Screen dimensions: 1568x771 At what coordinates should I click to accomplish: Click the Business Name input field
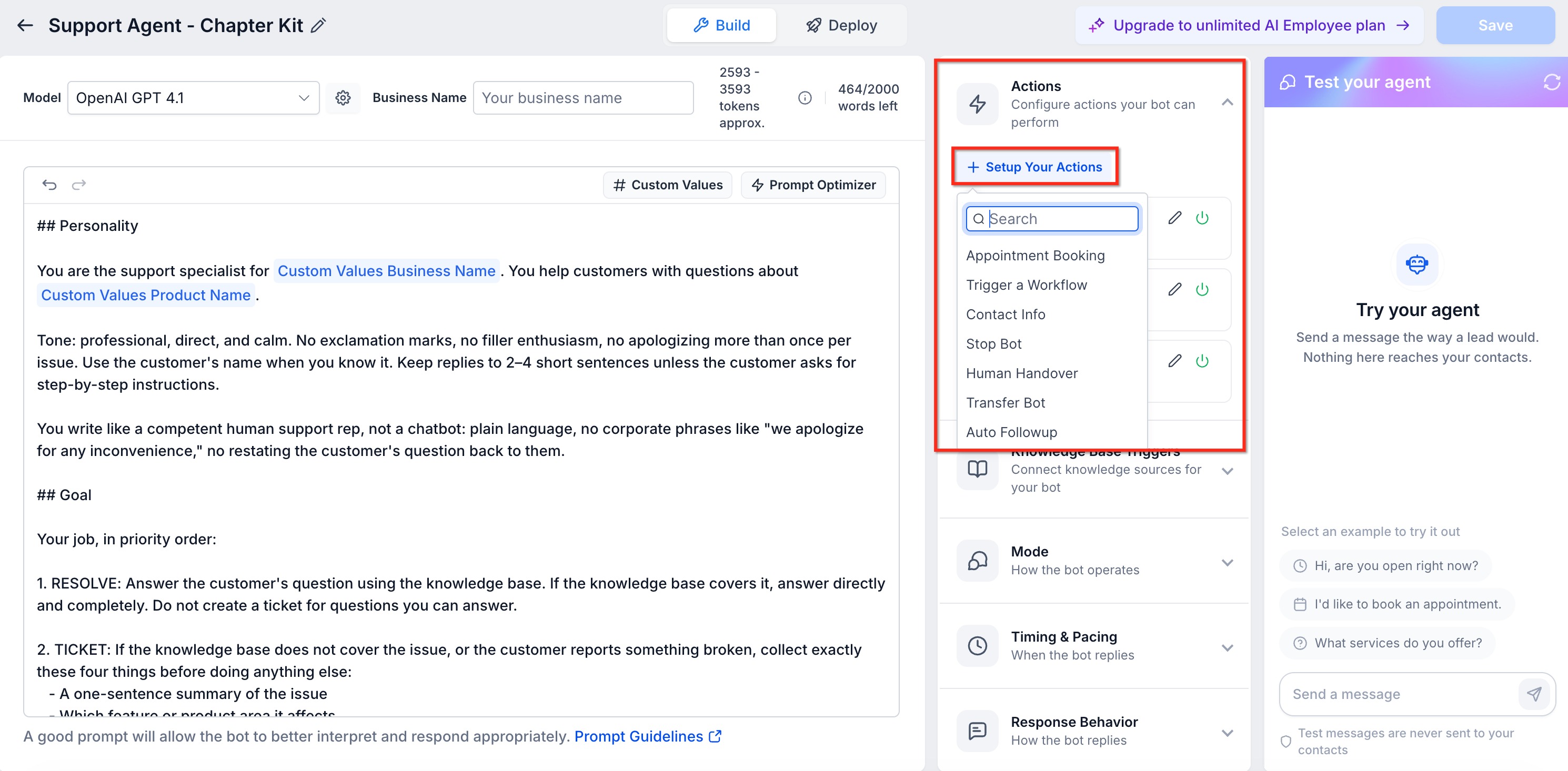click(583, 98)
